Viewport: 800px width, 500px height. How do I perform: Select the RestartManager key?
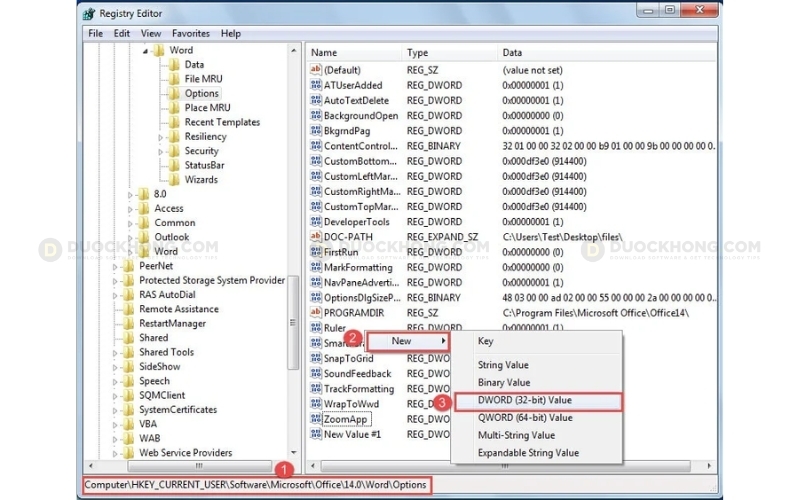(172, 323)
